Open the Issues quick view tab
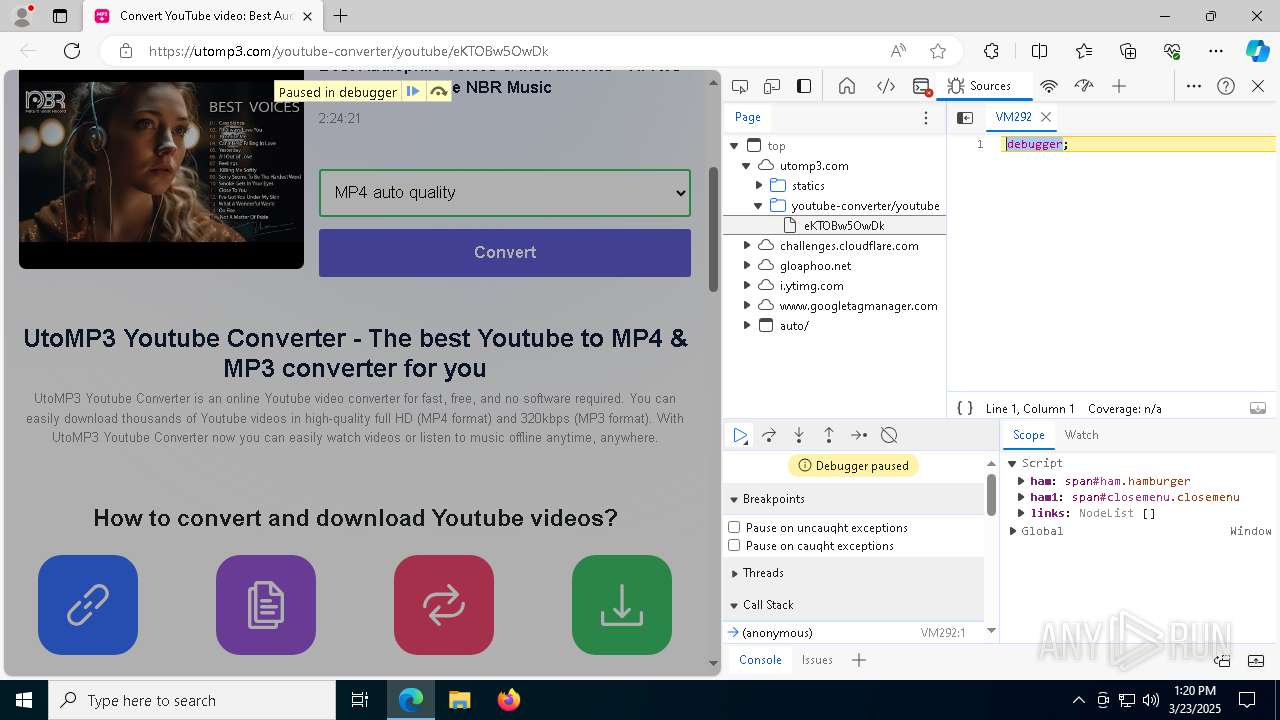This screenshot has height=720, width=1280. 817,660
